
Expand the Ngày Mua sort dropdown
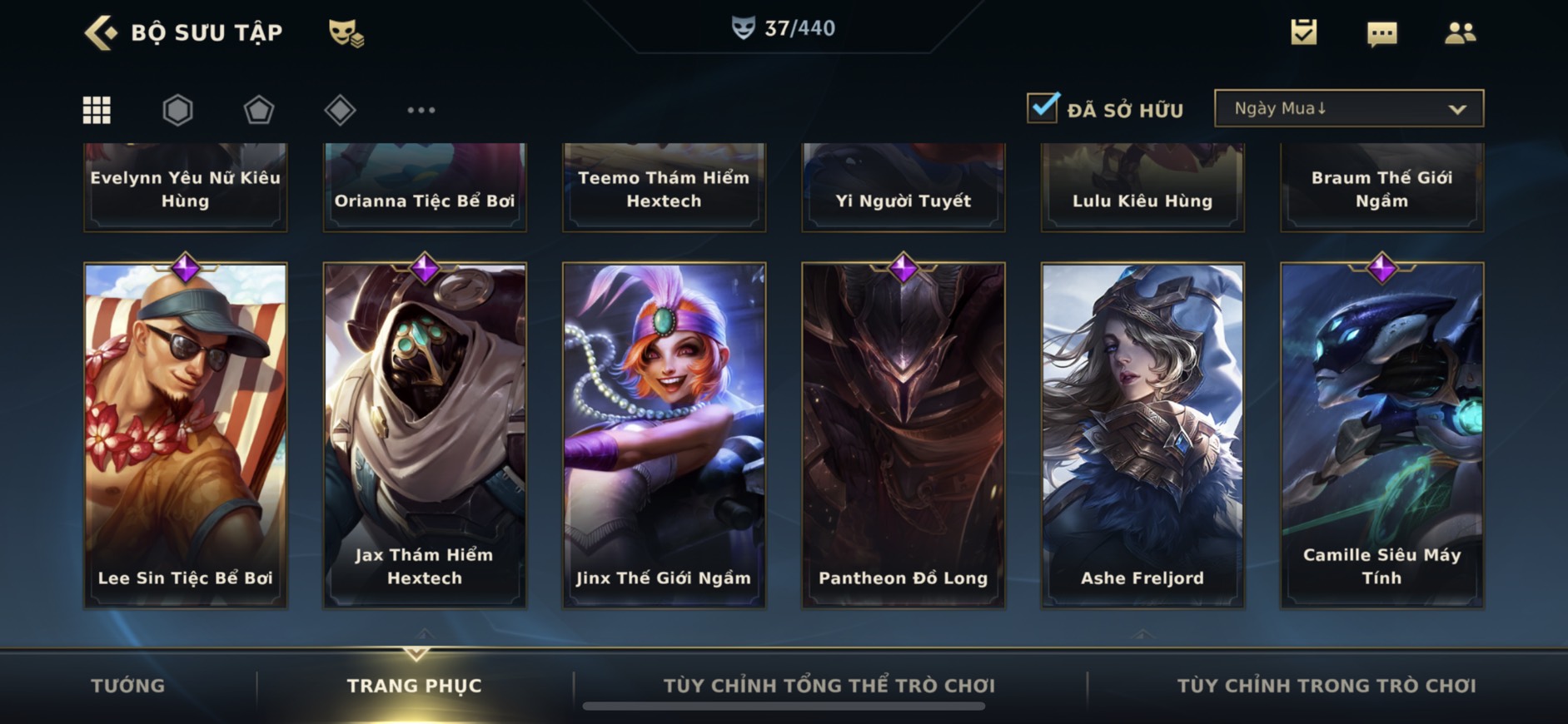(1349, 108)
